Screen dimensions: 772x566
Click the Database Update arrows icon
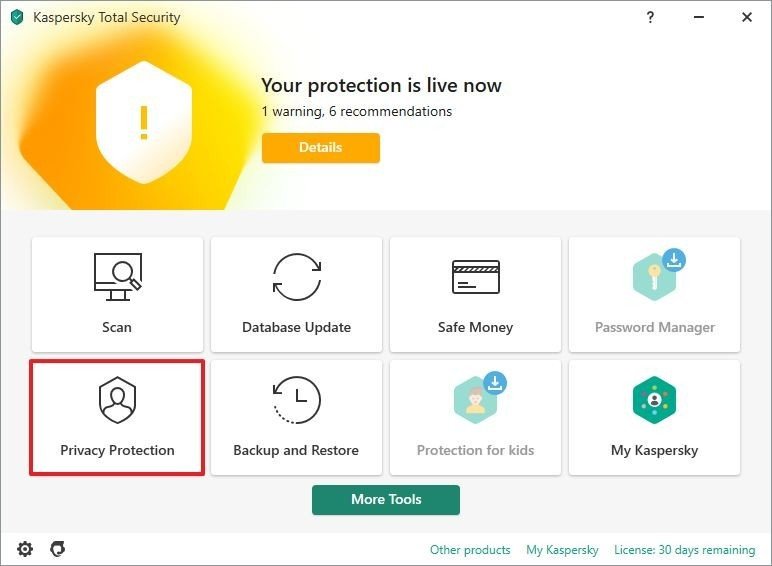click(297, 277)
